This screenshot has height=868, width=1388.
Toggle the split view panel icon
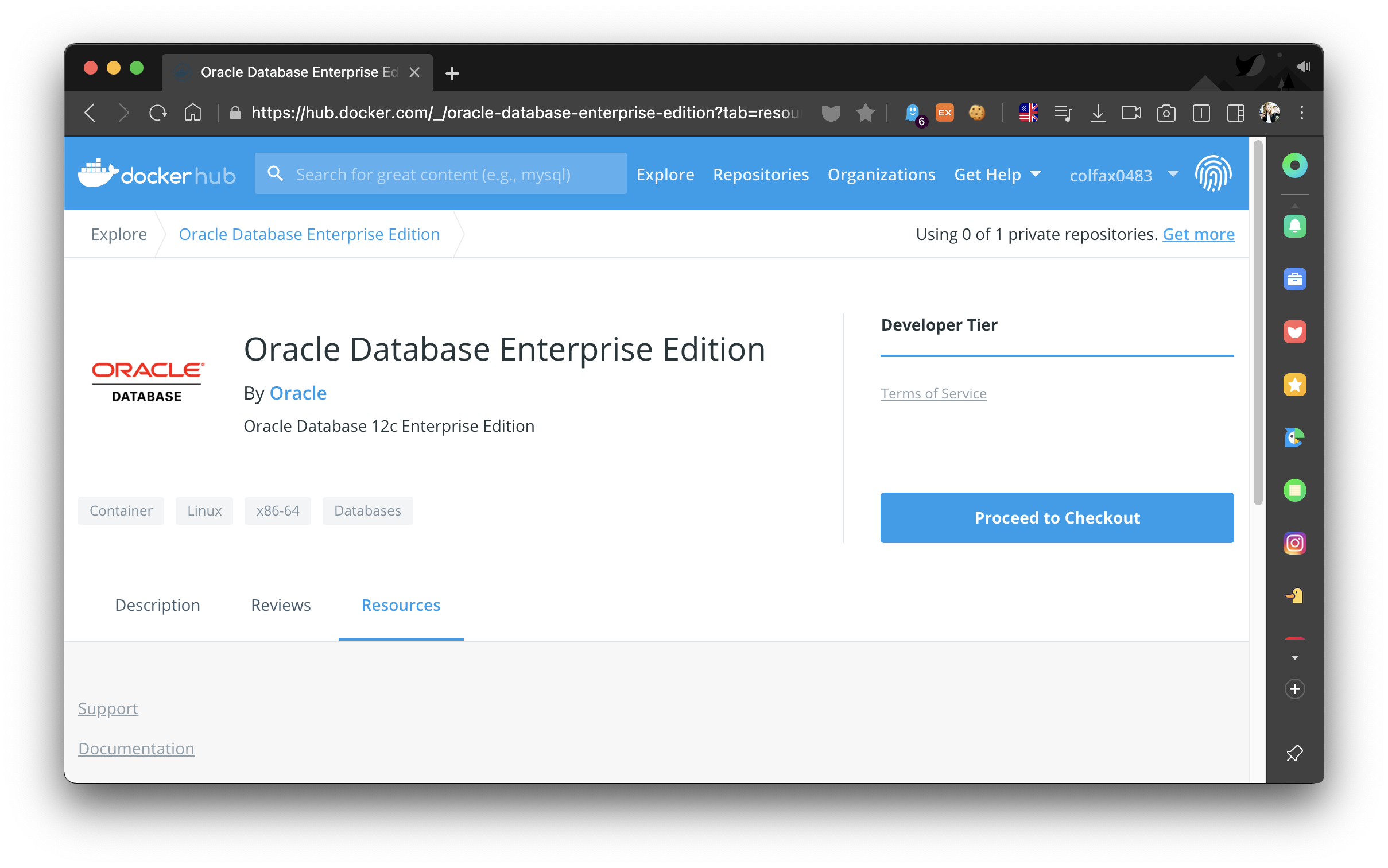click(x=1235, y=113)
